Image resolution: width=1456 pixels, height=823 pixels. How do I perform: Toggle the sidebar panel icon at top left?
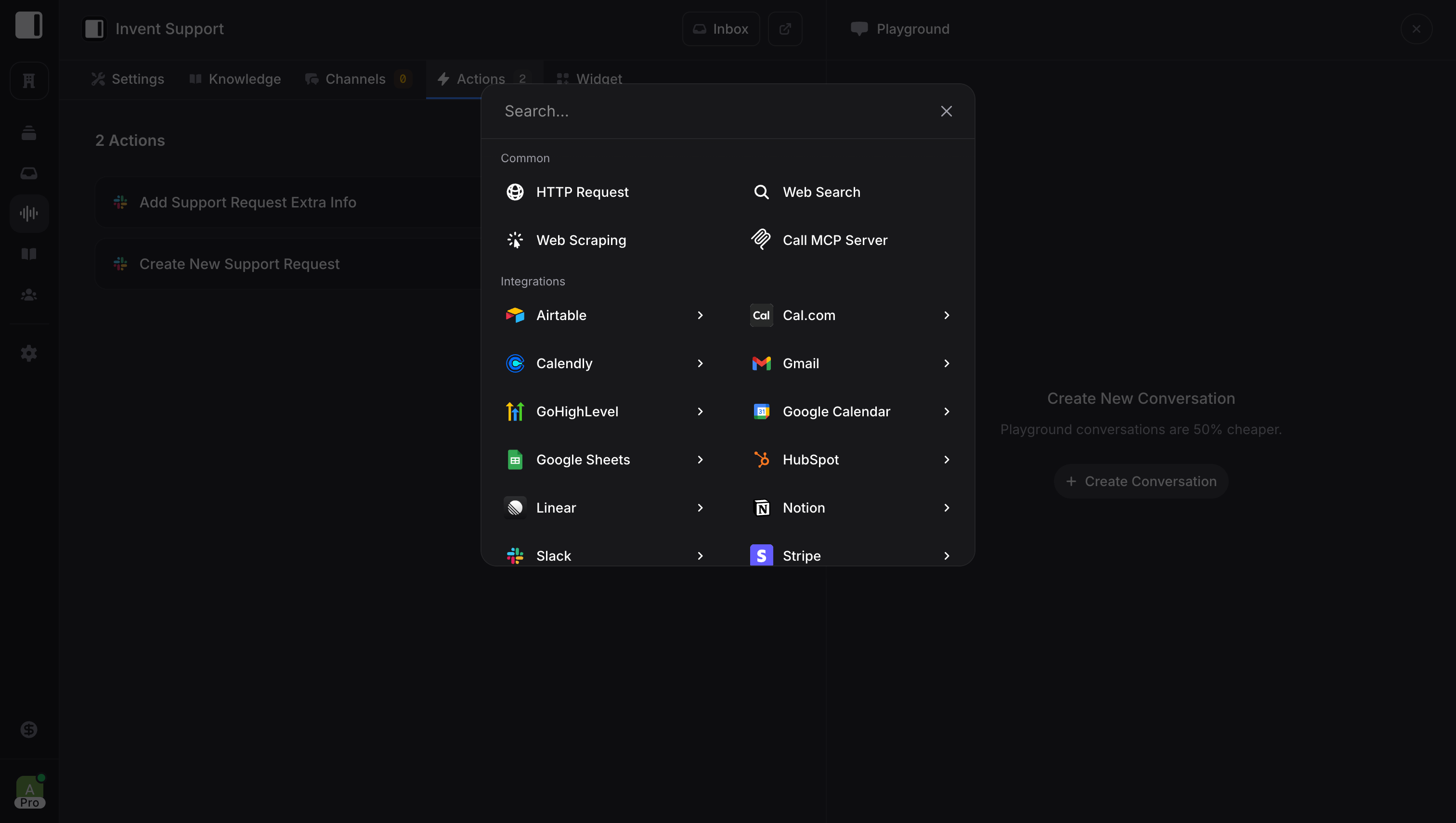(x=29, y=25)
